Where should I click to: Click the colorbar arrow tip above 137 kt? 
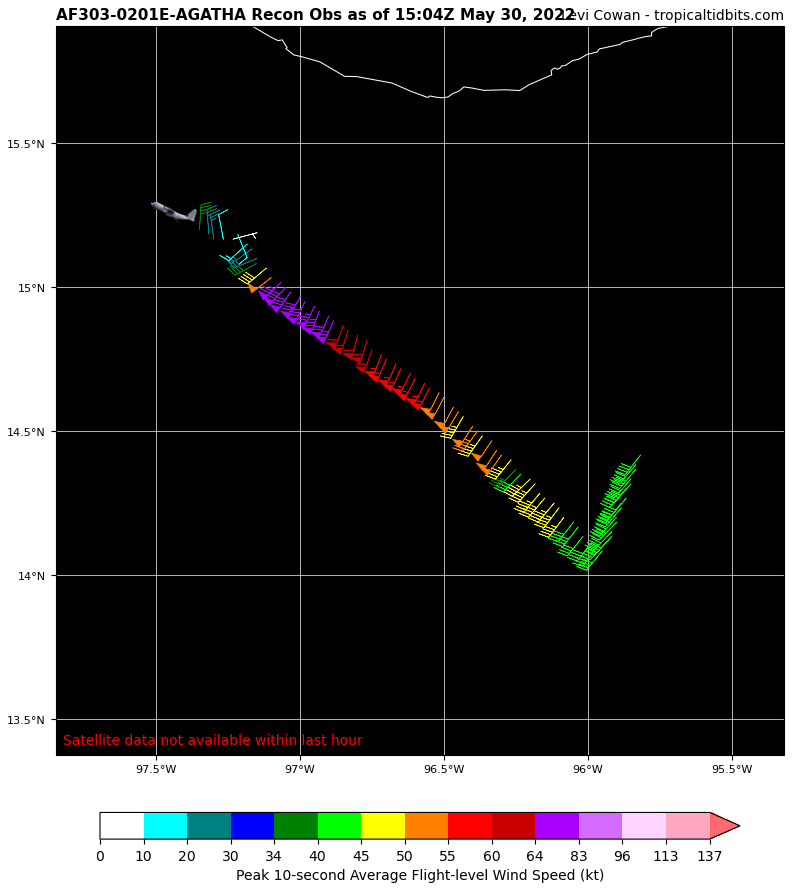click(725, 825)
